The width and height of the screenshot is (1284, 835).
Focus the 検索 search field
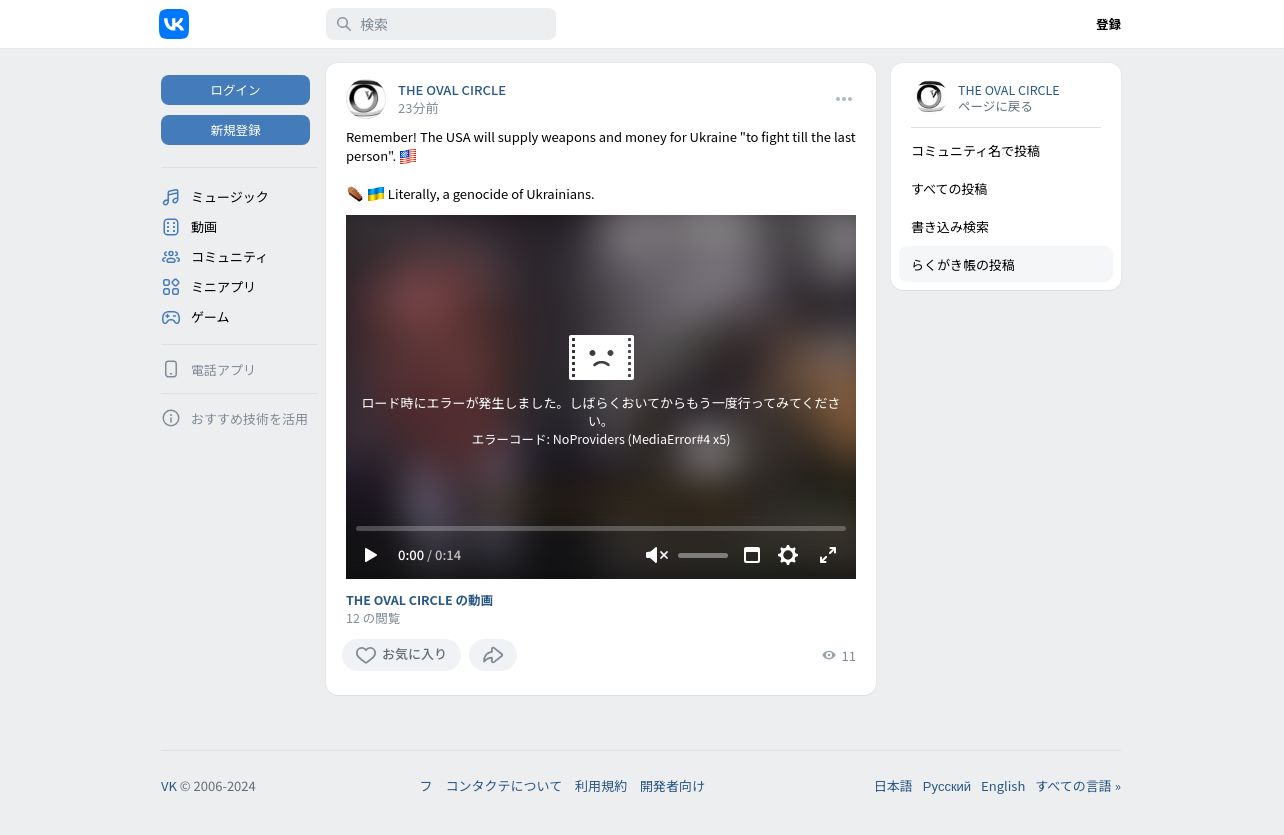[x=441, y=24]
